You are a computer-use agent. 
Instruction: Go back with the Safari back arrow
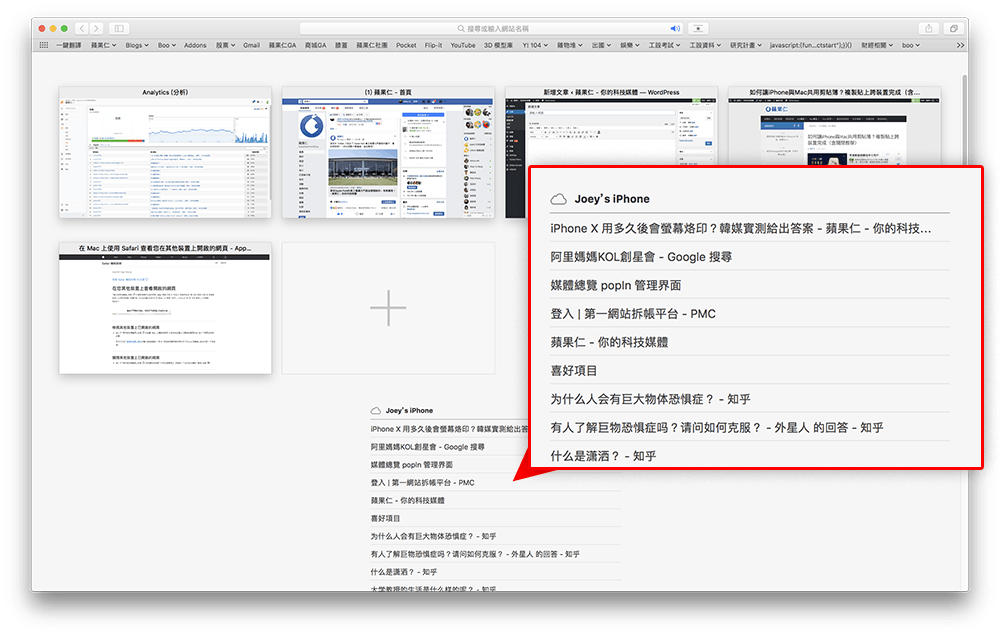(82, 28)
